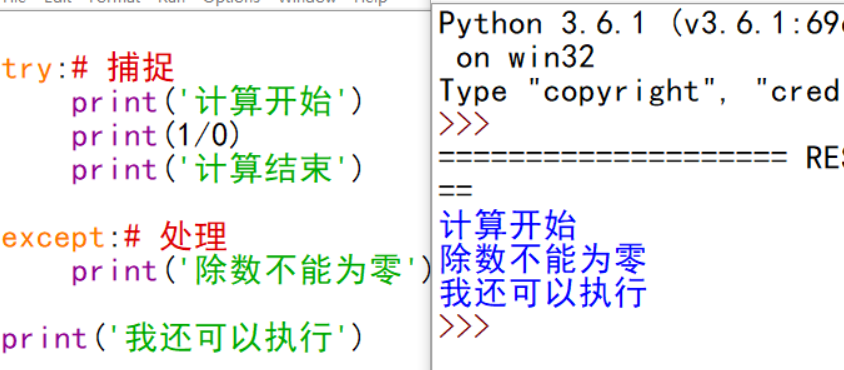This screenshot has height=370, width=844.
Task: Click the 'on win32' line in shell
Action: pyautogui.click(x=525, y=58)
